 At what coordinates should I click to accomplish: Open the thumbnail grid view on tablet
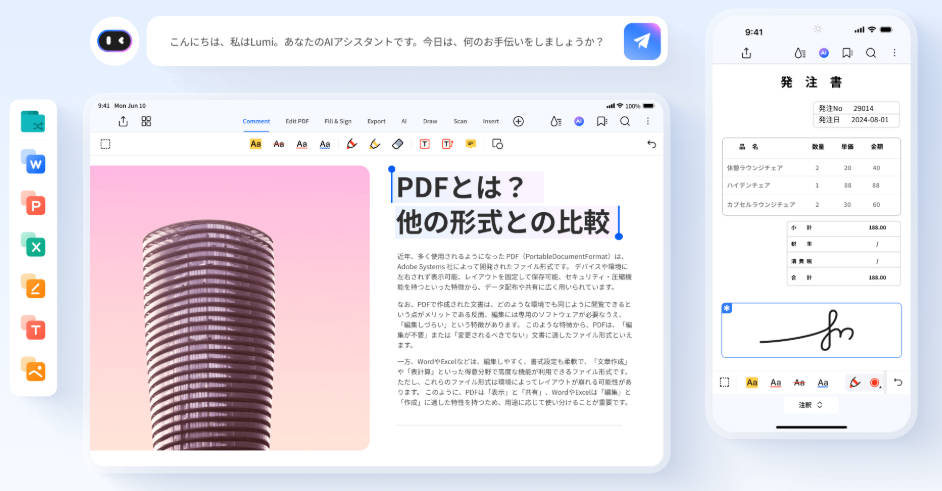[146, 121]
